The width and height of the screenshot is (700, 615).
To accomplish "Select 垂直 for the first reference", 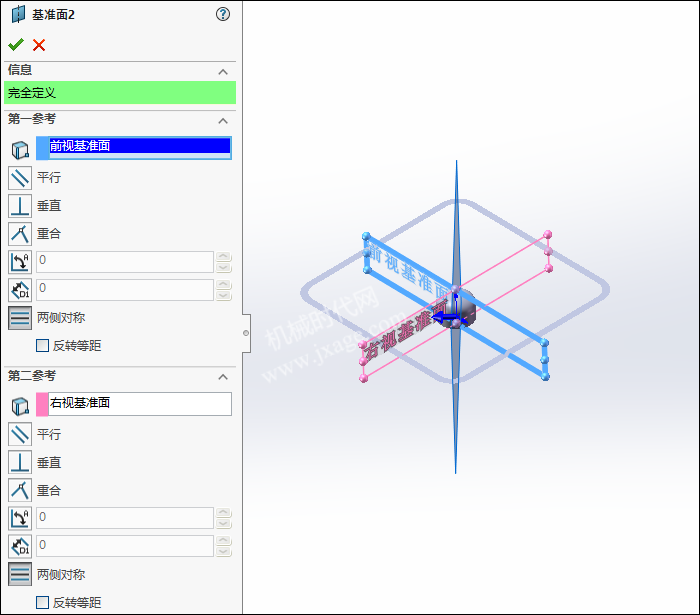I will click(x=20, y=206).
